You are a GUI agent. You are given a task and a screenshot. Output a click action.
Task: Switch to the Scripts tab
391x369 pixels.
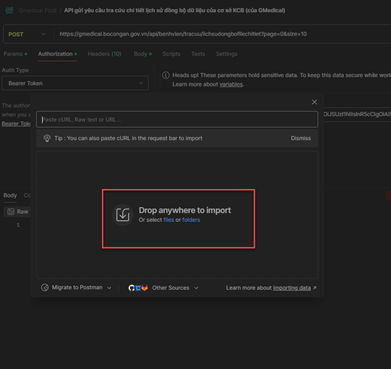click(x=171, y=54)
